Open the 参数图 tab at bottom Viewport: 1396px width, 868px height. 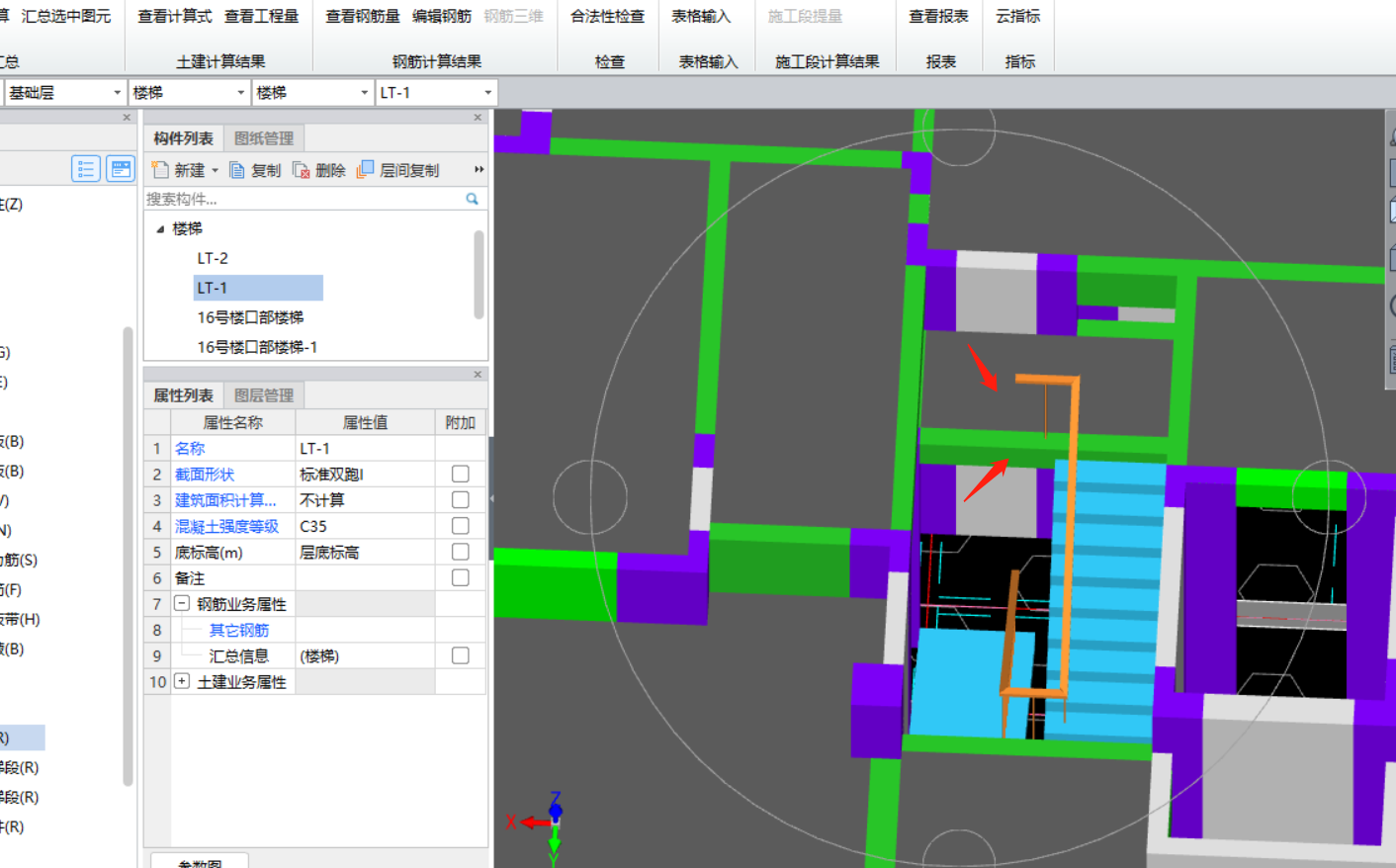[x=200, y=862]
